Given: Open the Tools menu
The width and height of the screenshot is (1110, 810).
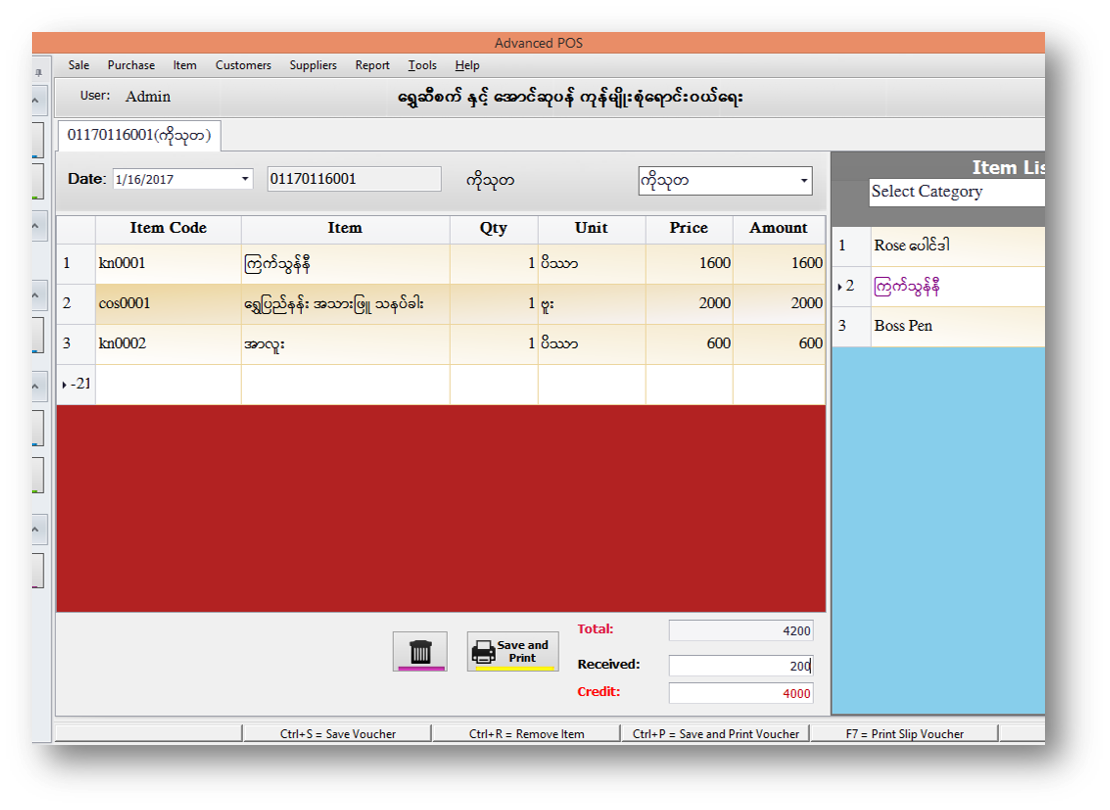Looking at the screenshot, I should 422,65.
